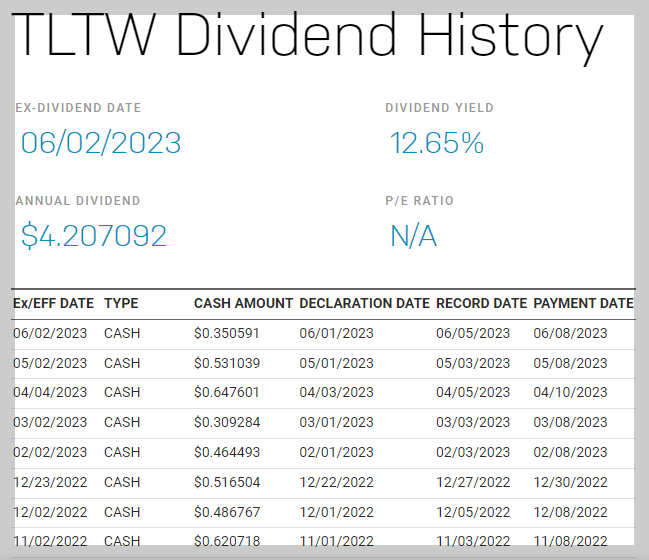Screen dimensions: 649x560
Task: Click record date 05/03/2023
Action: click(x=473, y=363)
